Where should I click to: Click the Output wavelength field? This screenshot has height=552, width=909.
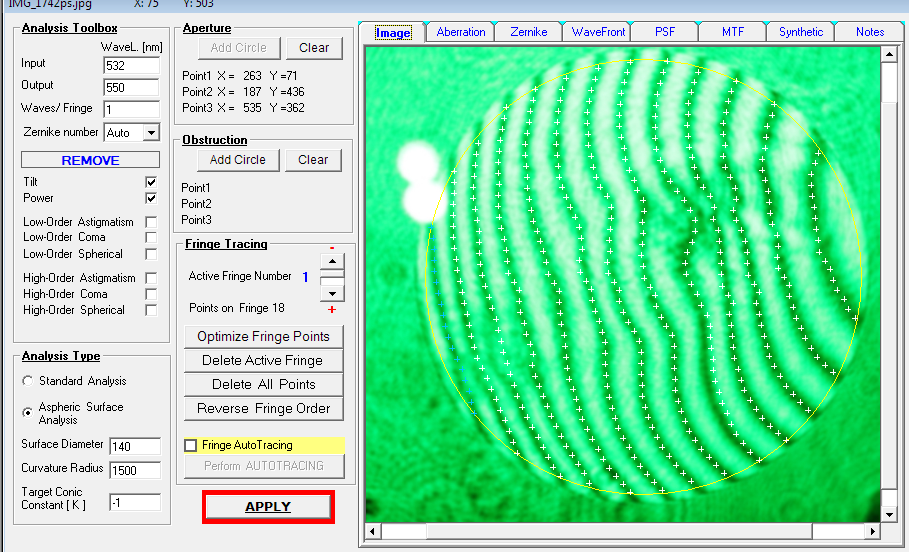pos(131,88)
